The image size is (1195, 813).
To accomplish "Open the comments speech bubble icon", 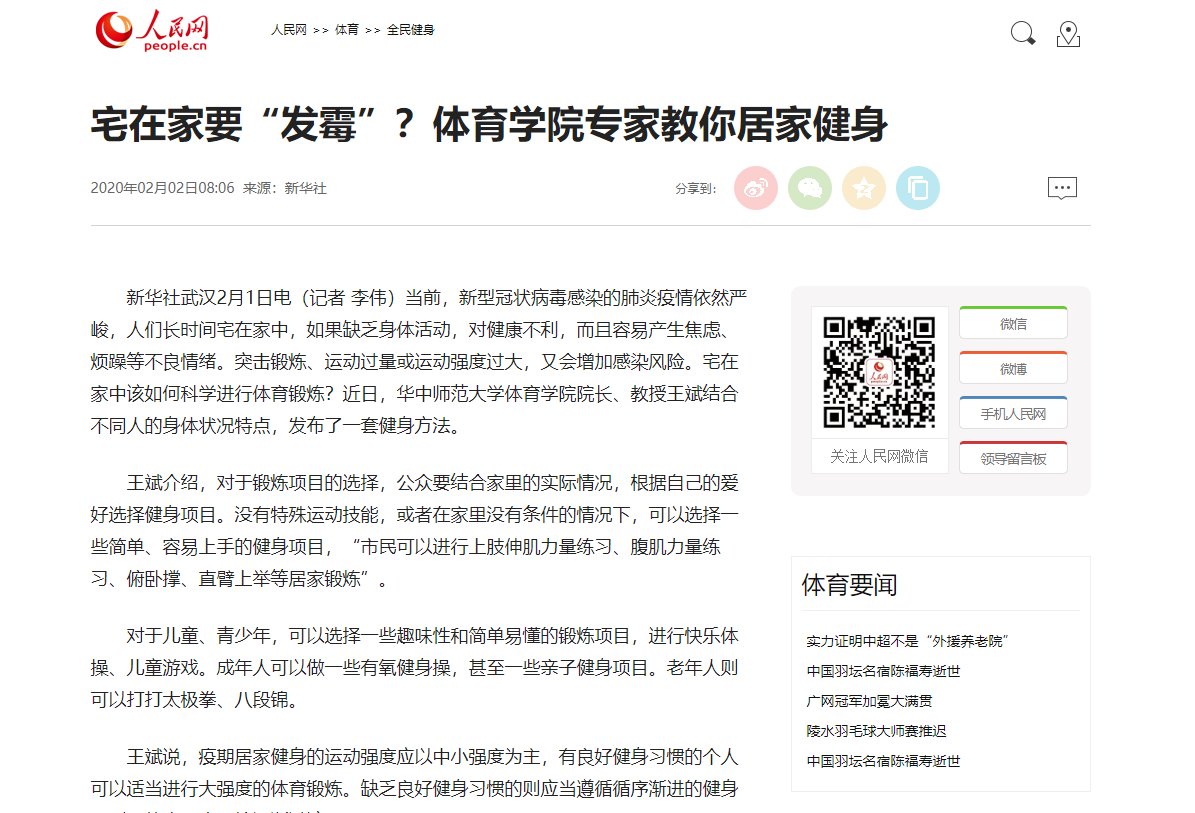I will (1062, 188).
